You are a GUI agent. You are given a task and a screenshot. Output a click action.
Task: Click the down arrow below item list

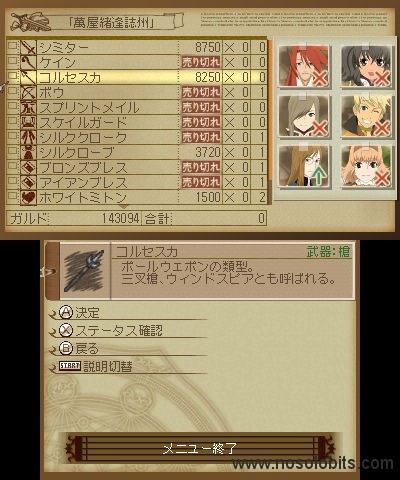click(123, 207)
